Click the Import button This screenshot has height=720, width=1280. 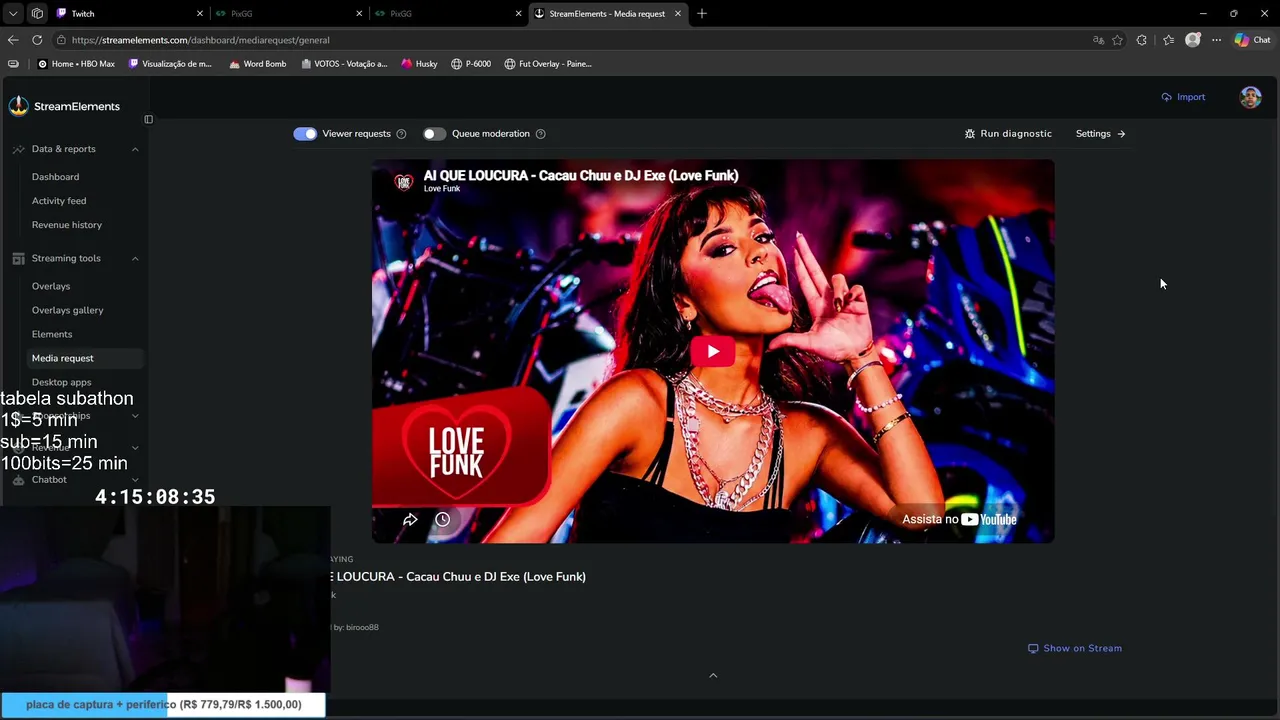(x=1183, y=97)
